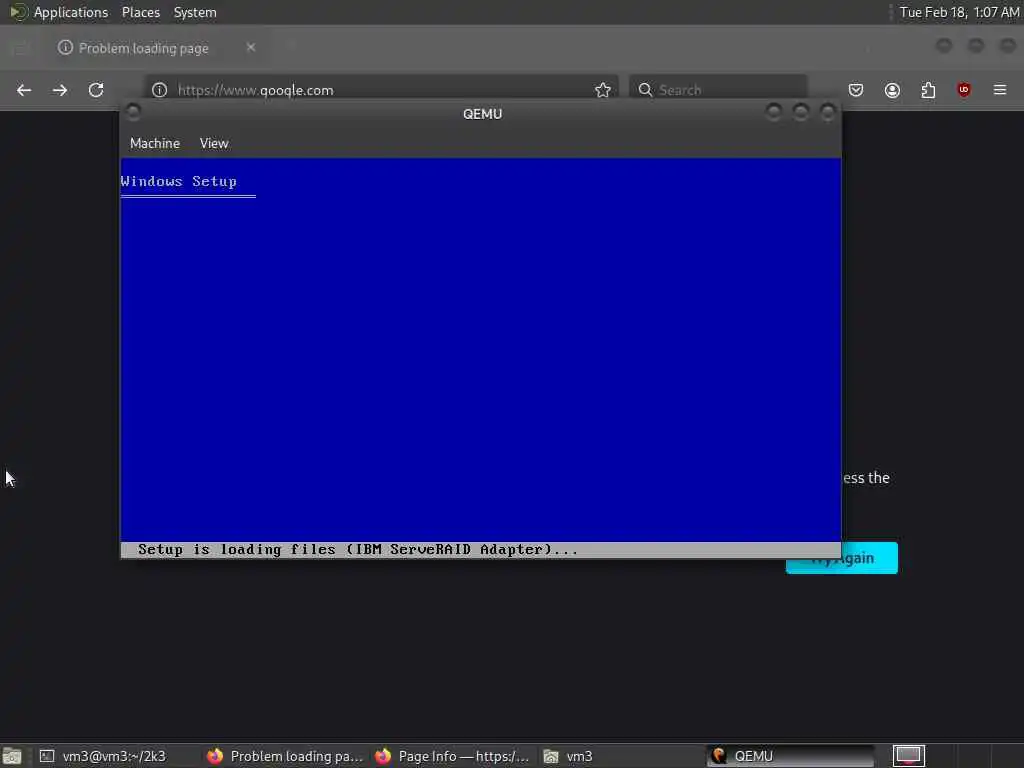The image size is (1024, 768).
Task: Close the Problem loading page tab
Action: (251, 47)
